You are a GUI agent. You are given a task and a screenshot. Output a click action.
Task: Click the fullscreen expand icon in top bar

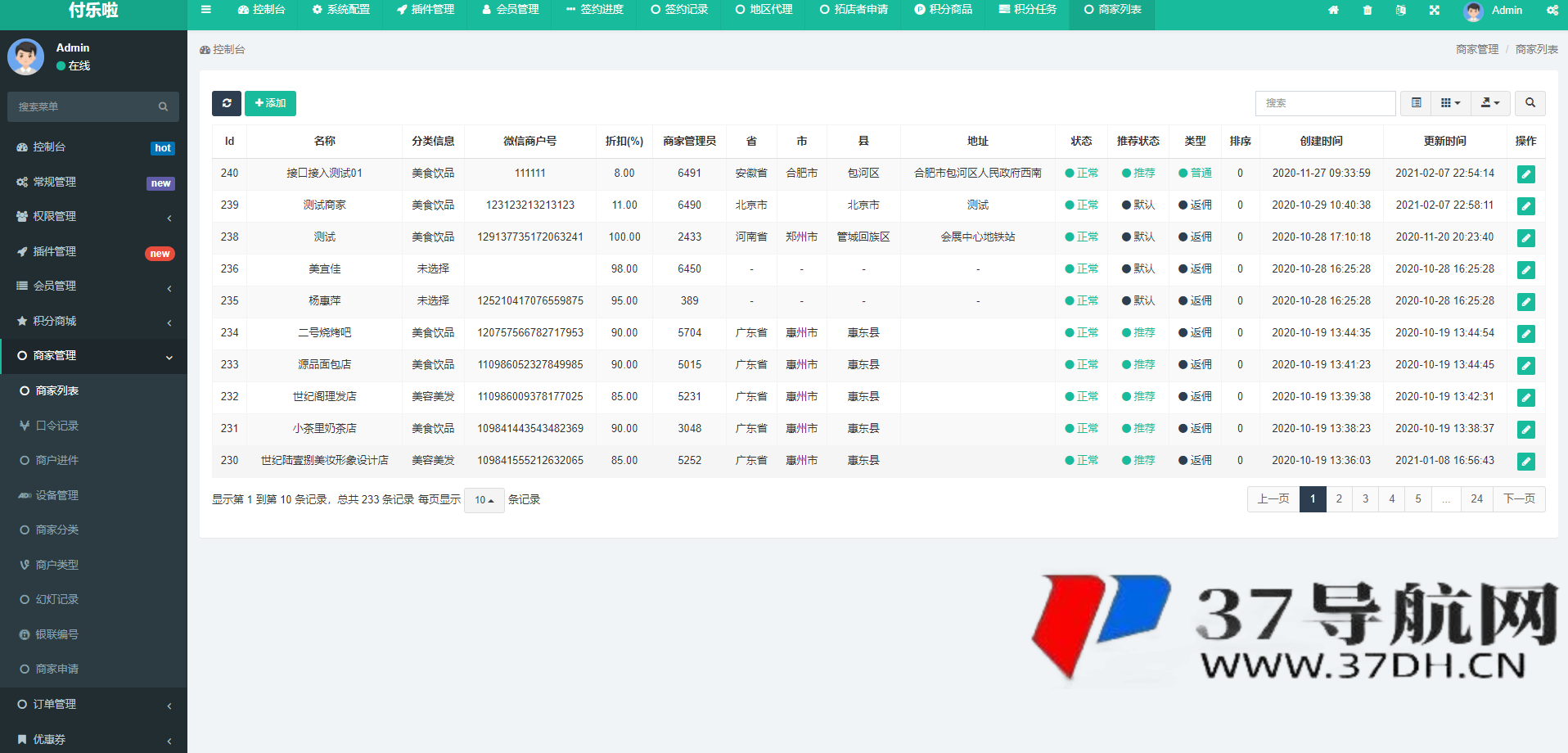tap(1435, 11)
